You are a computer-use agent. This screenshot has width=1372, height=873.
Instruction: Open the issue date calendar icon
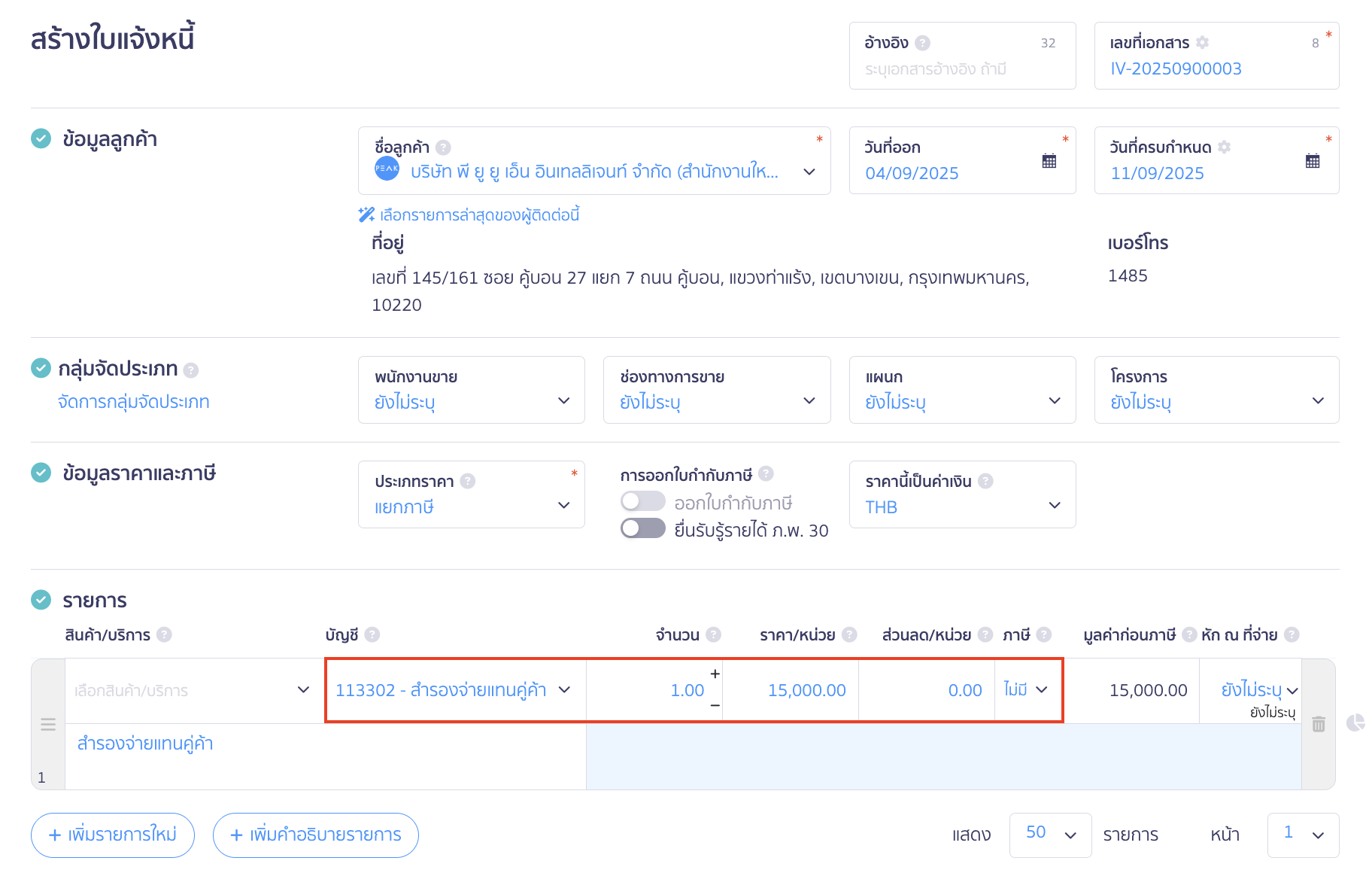pos(1049,161)
